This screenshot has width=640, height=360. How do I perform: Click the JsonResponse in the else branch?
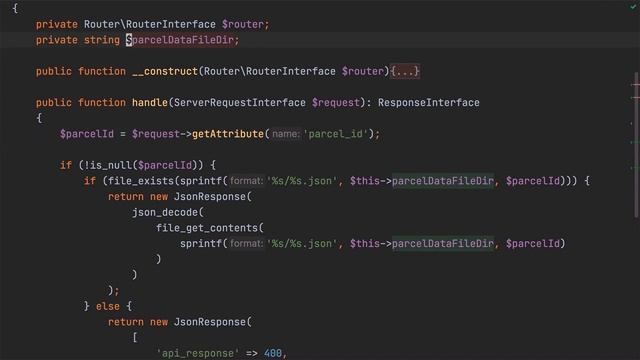coord(210,322)
